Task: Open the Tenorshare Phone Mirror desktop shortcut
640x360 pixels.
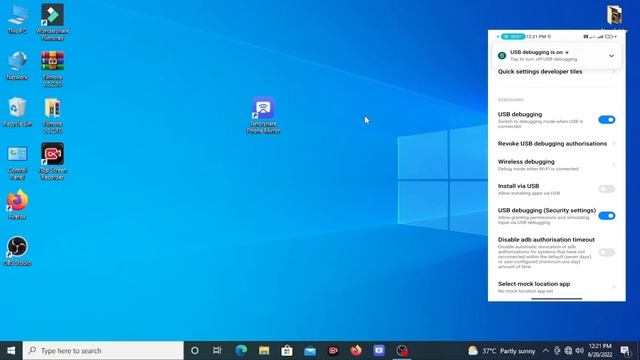Action: [x=263, y=115]
